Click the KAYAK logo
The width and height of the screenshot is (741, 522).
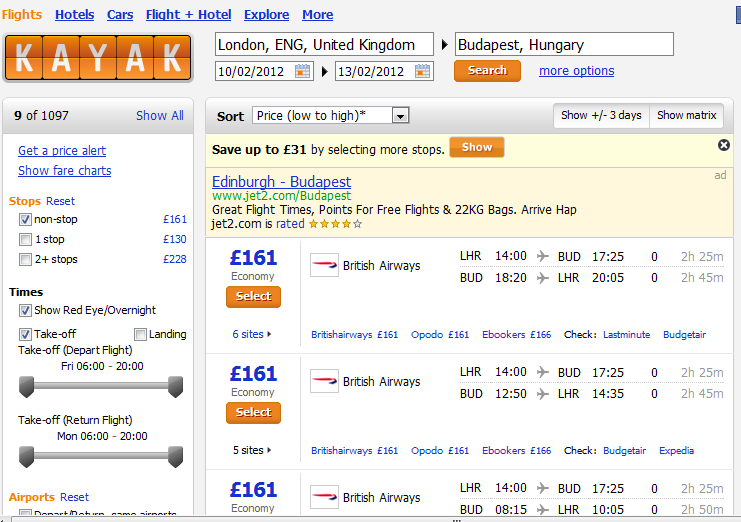click(98, 58)
